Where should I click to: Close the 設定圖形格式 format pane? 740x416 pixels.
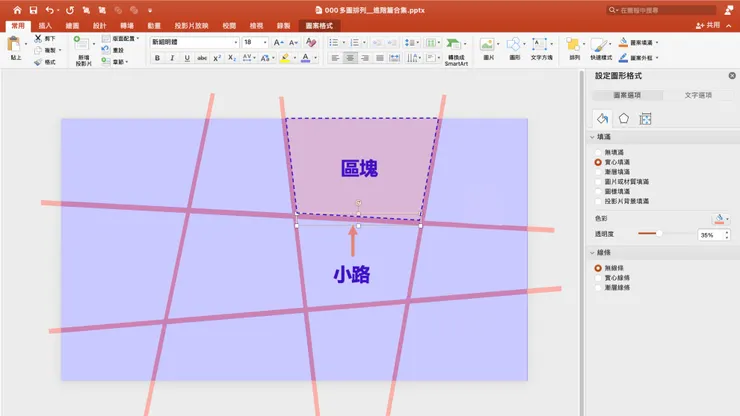[732, 76]
